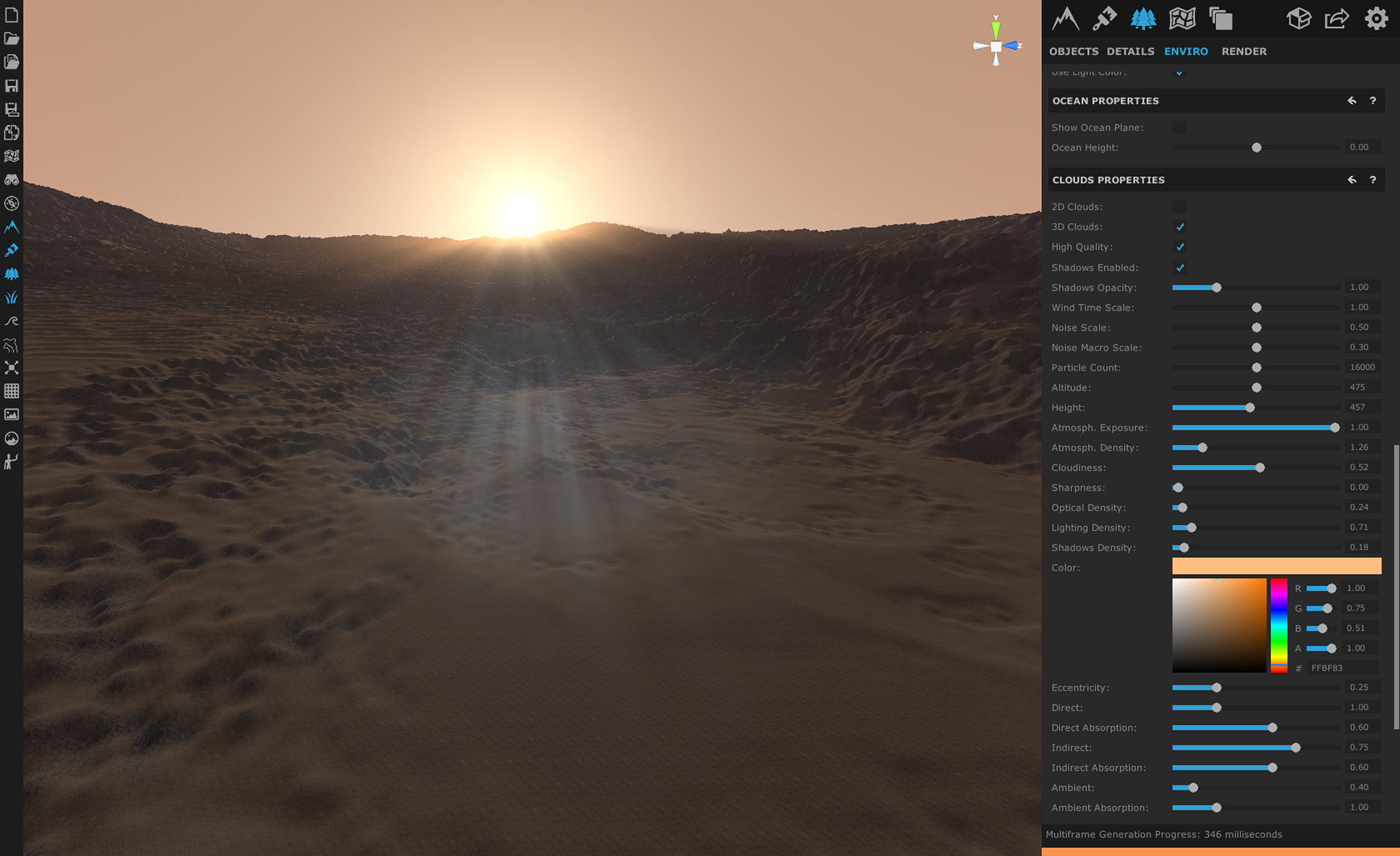1400x856 pixels.
Task: Switch to the Render tab
Action: [1244, 51]
